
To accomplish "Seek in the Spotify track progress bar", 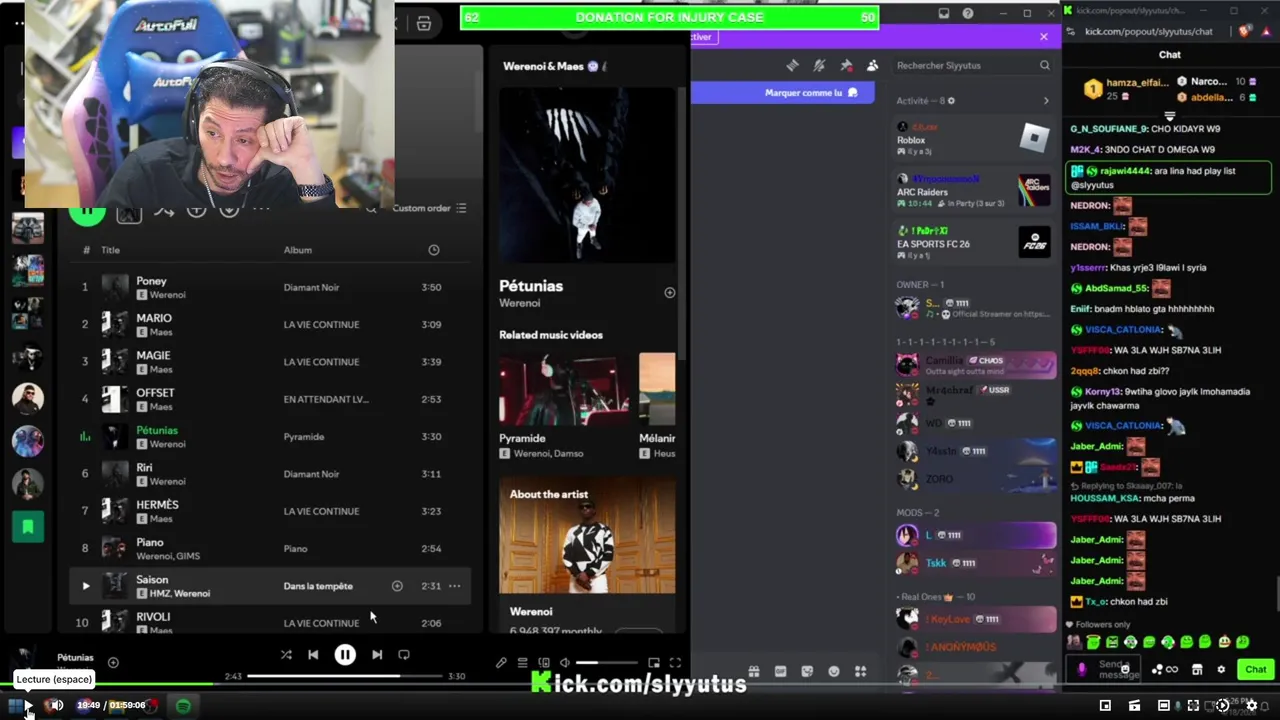I will point(345,676).
